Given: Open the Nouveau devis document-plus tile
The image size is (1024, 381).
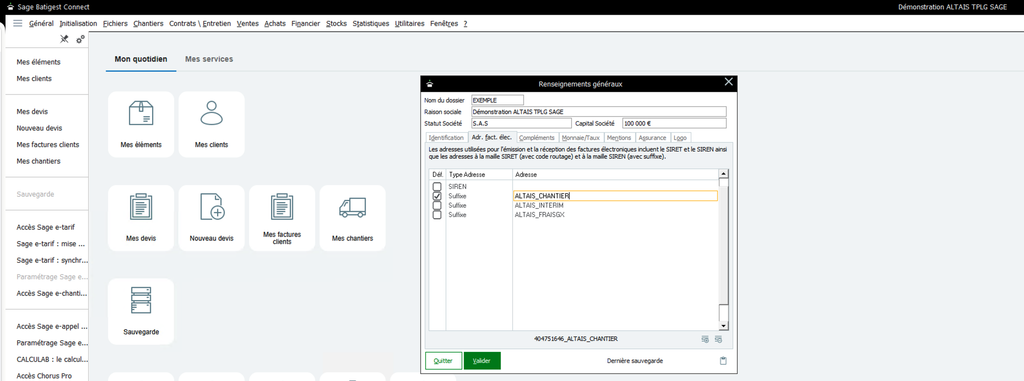Looking at the screenshot, I should (x=212, y=218).
